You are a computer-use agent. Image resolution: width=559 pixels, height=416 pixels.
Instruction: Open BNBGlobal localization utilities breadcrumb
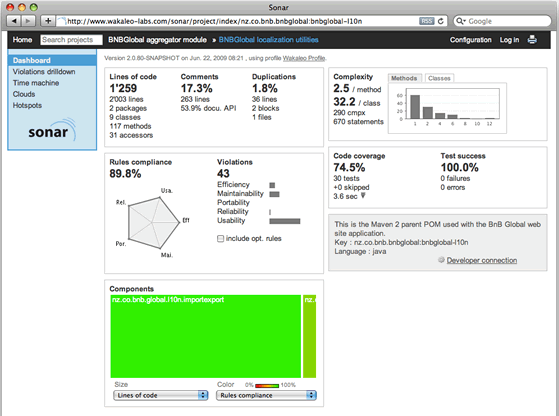click(268, 40)
